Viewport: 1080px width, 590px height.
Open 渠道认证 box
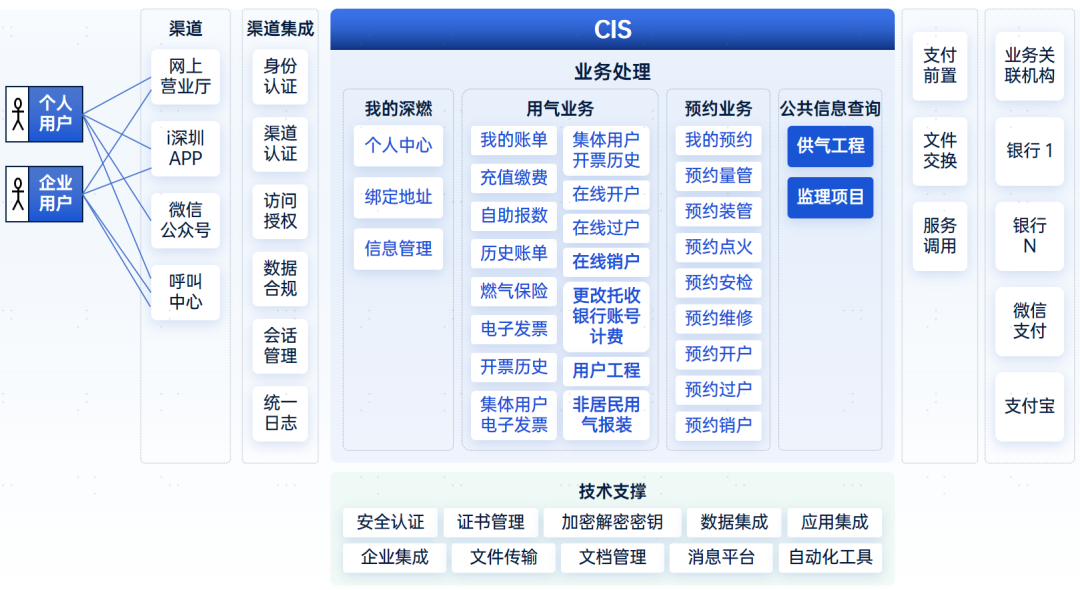coord(280,144)
